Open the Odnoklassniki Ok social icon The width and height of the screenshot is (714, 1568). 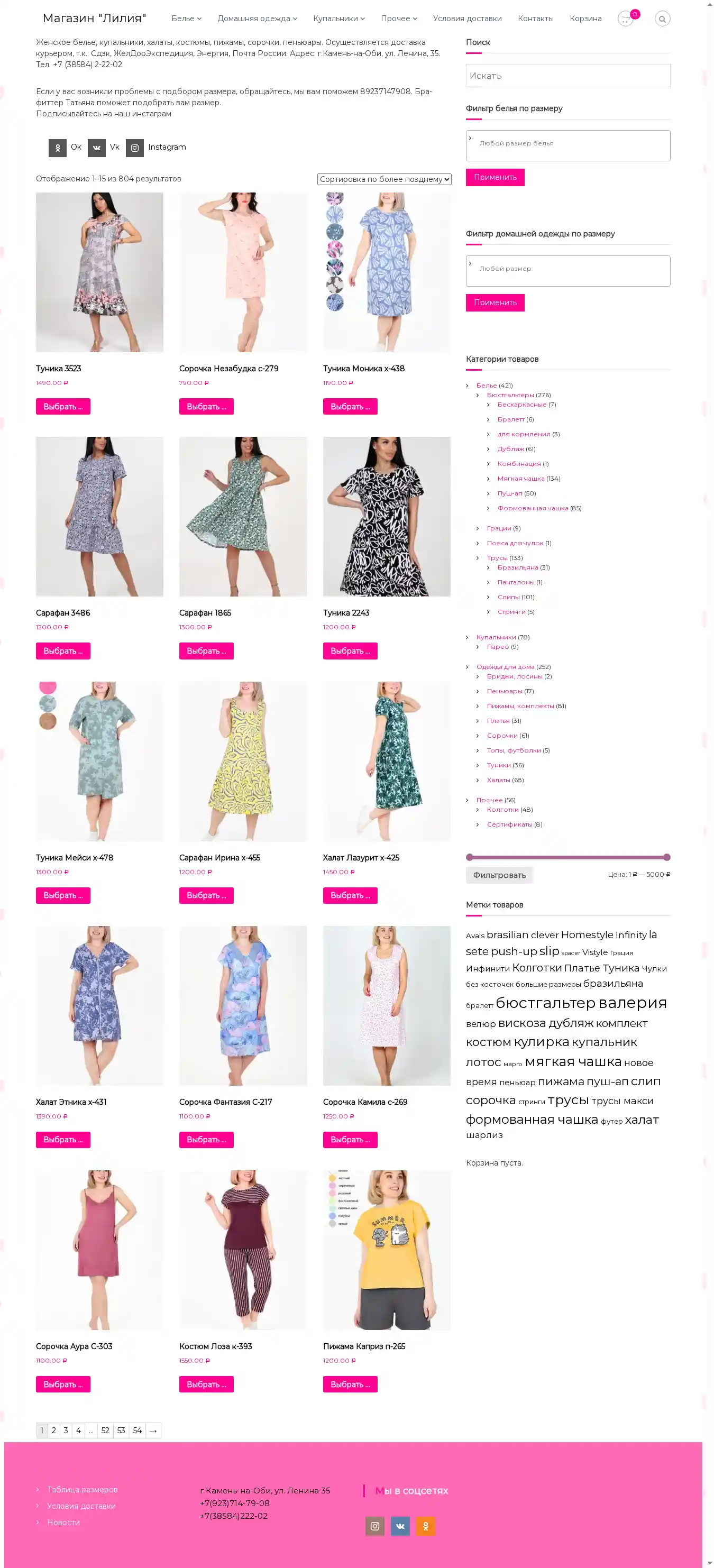(57, 148)
